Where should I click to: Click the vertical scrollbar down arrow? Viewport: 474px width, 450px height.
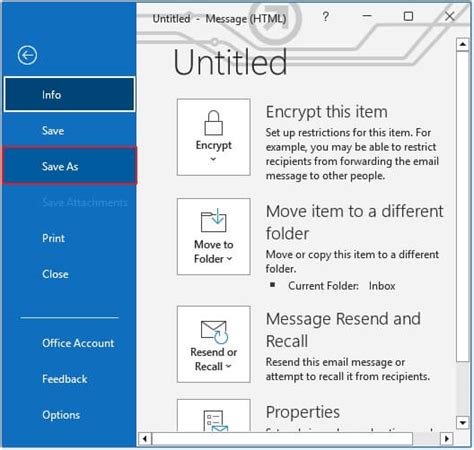click(x=463, y=423)
